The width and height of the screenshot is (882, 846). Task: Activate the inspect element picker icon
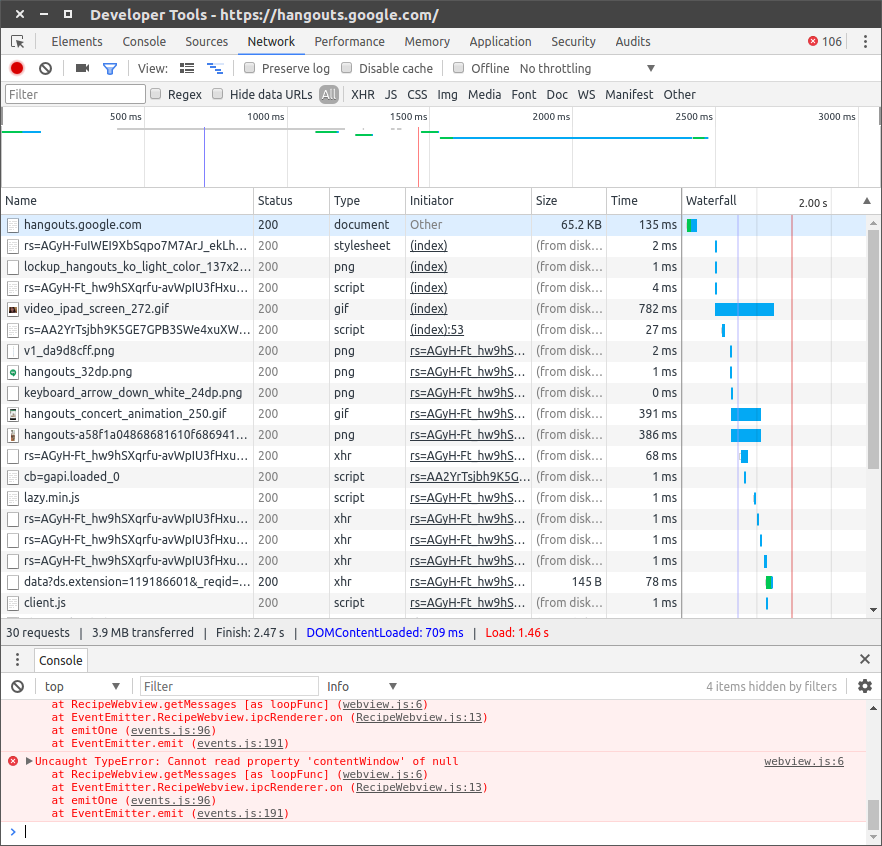coord(17,42)
